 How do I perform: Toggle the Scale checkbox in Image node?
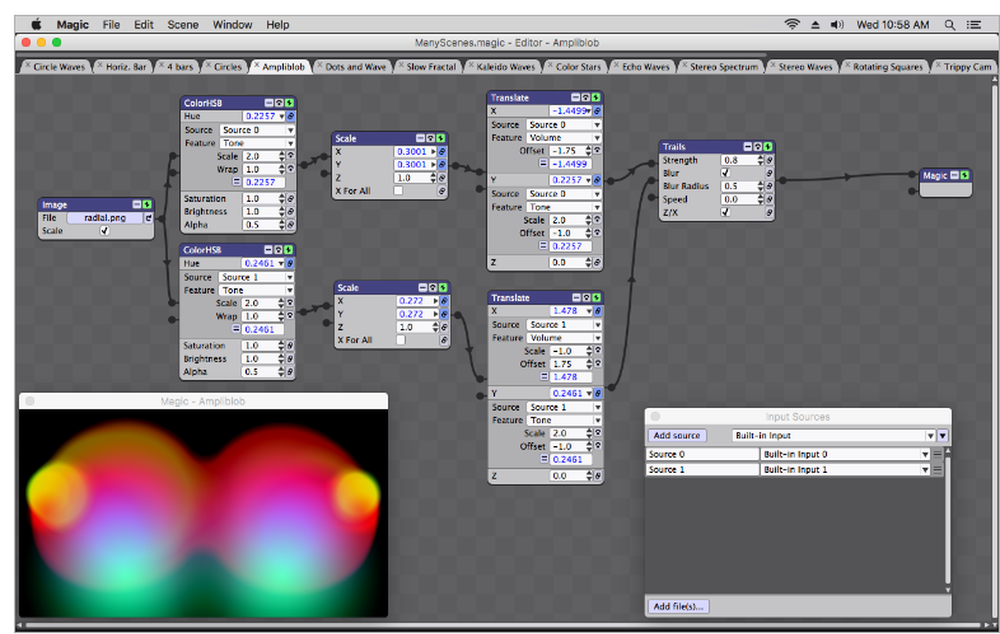[x=105, y=231]
